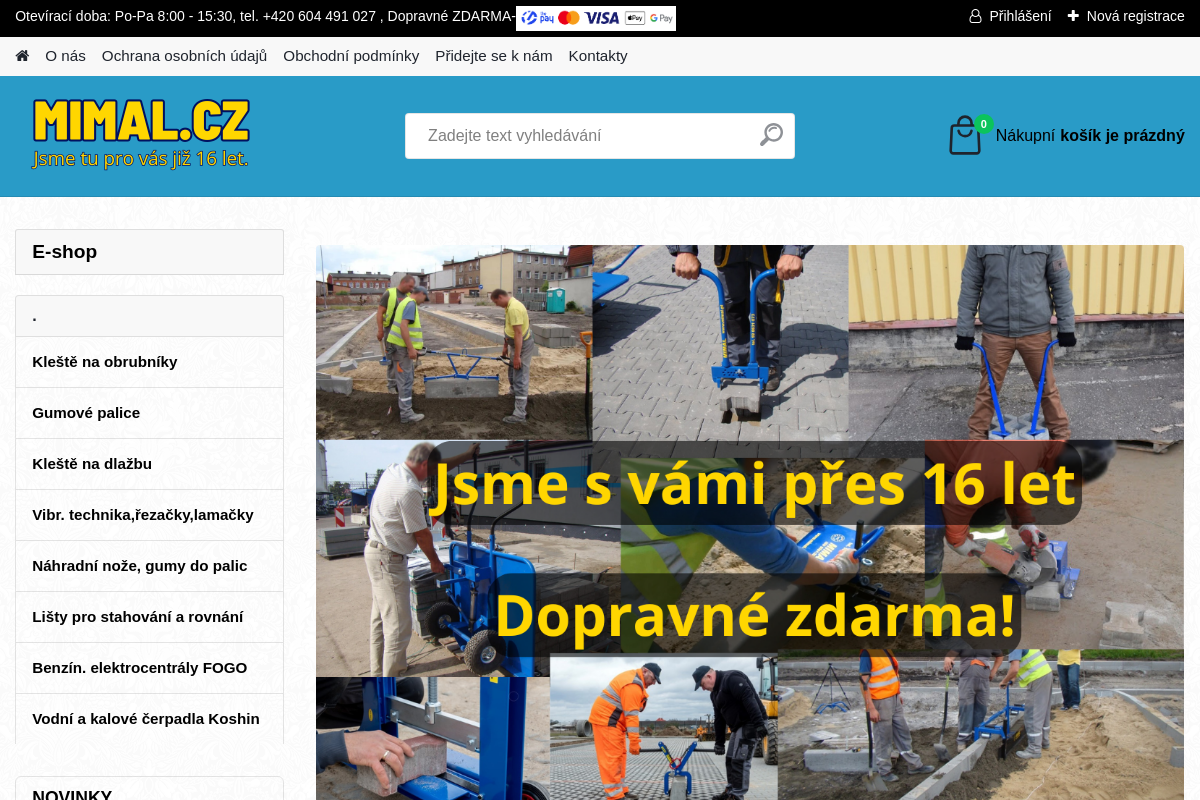Open the shopping bag cart icon
Screen dimensions: 1200x800
click(964, 135)
